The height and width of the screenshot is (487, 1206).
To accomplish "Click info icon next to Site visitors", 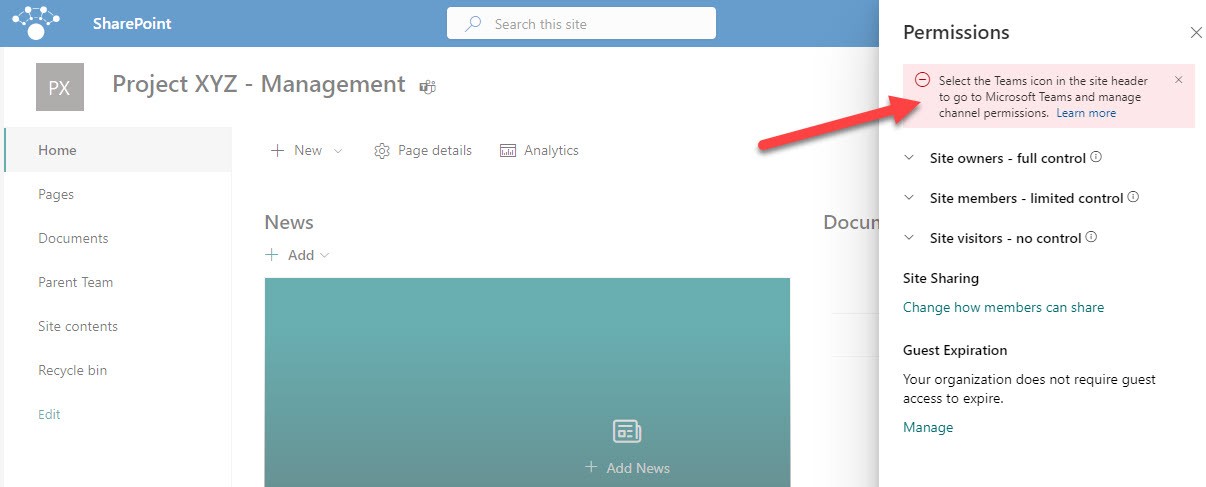I will 1091,237.
